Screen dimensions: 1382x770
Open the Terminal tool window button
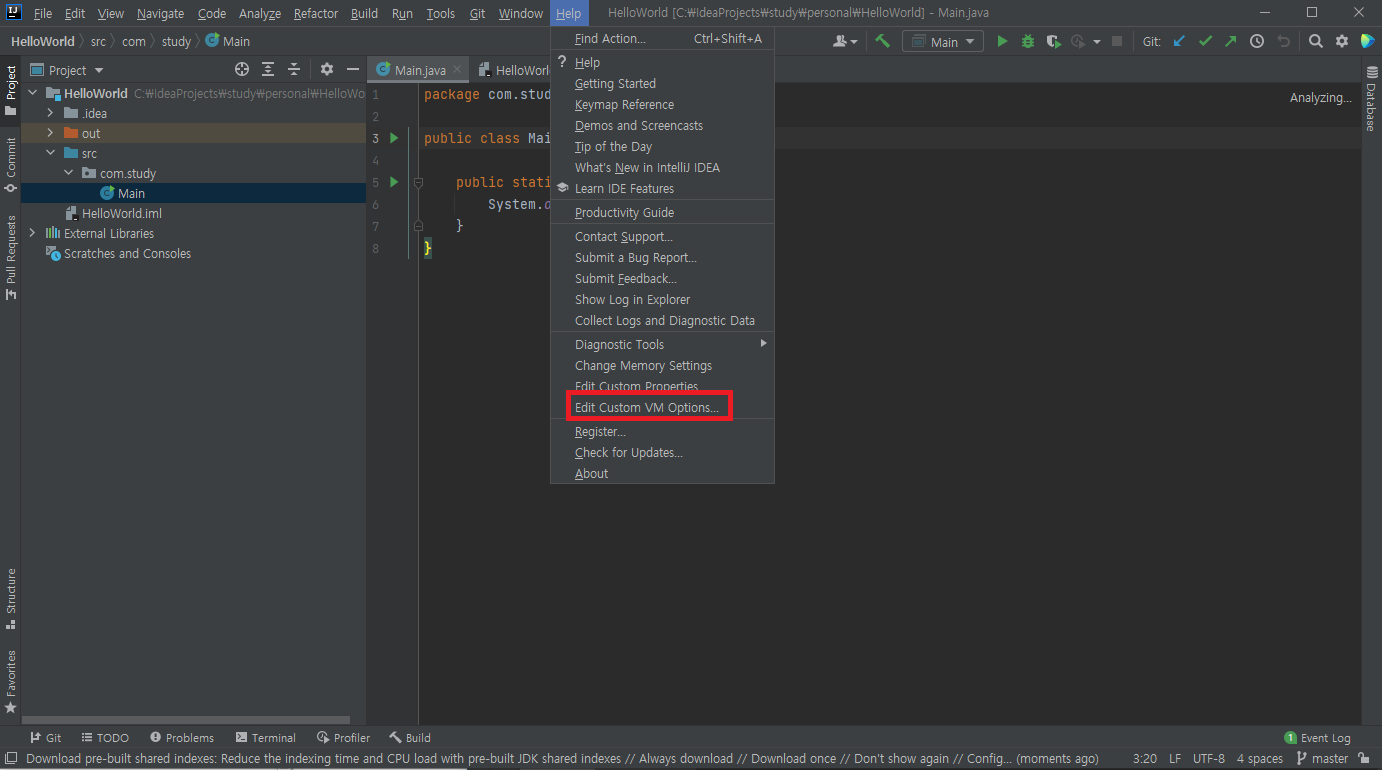click(265, 738)
